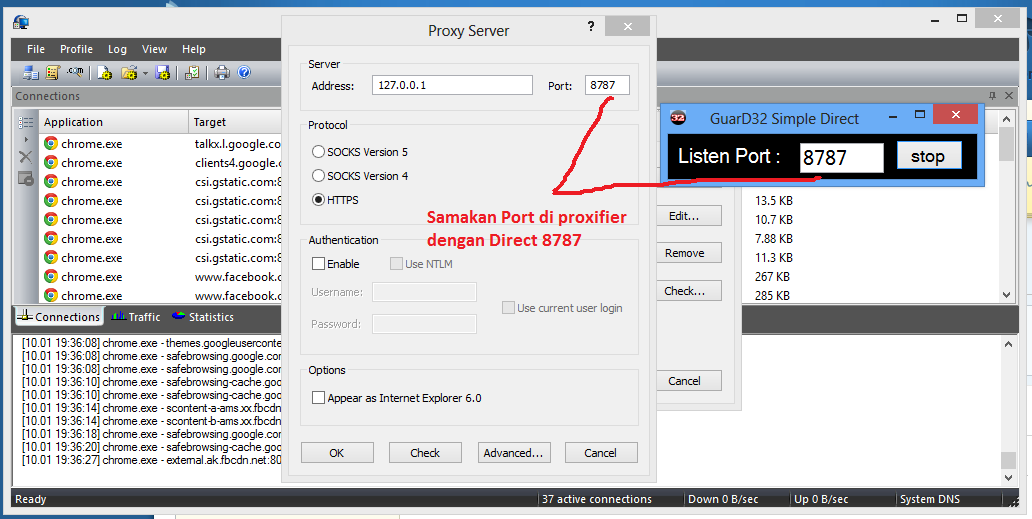Click the X icon in Connections sidebar

tap(26, 157)
